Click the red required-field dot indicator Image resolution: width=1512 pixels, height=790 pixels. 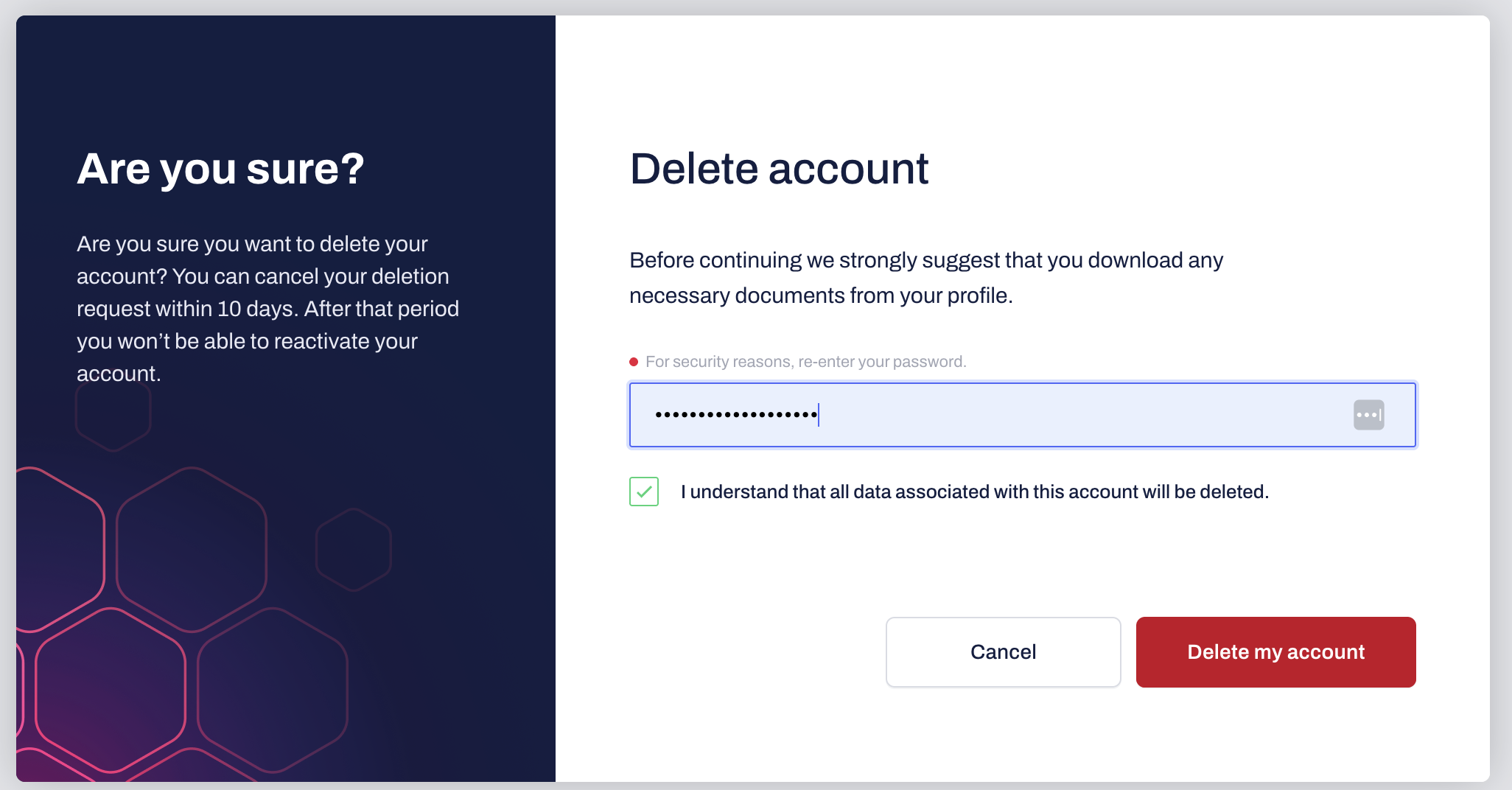tap(634, 362)
